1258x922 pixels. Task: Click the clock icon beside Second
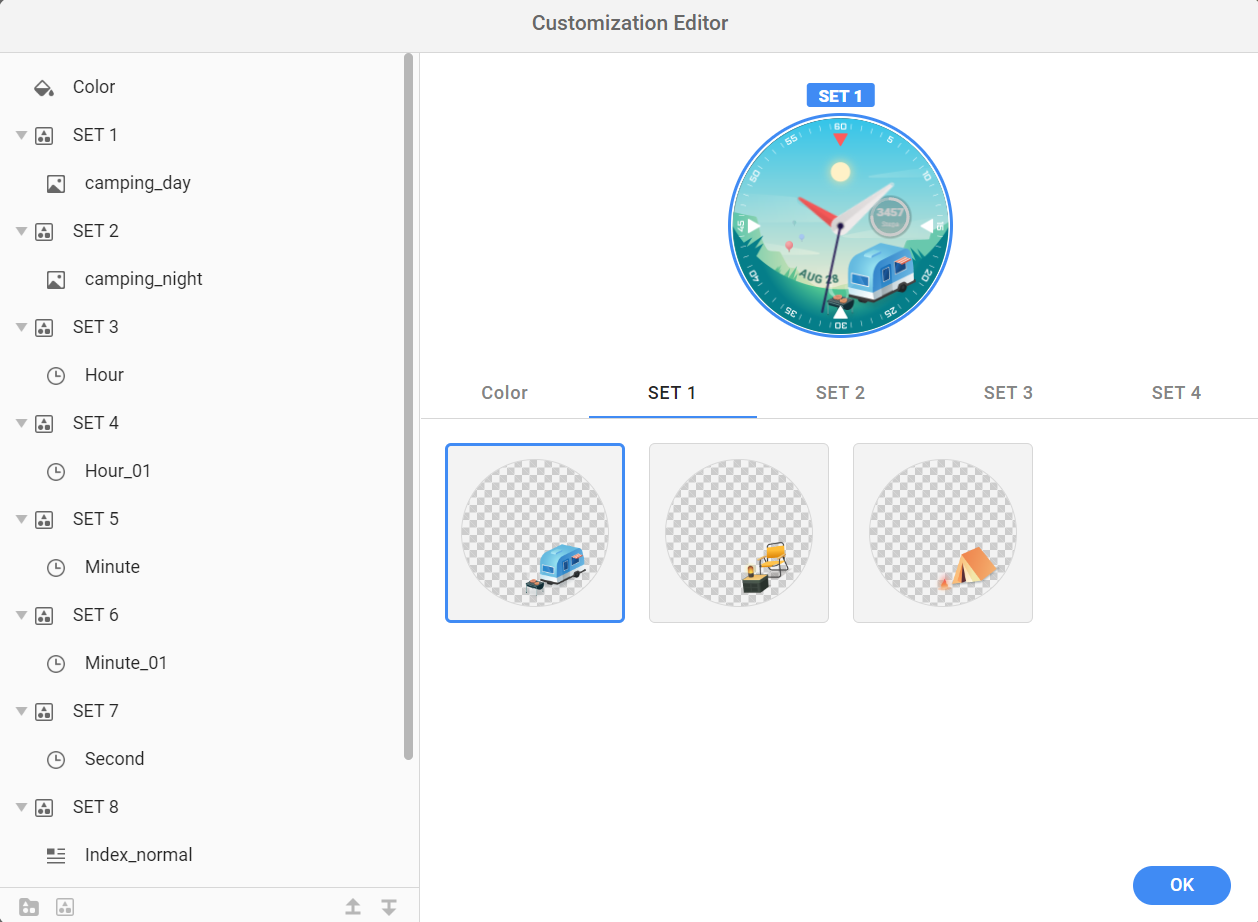click(x=56, y=759)
